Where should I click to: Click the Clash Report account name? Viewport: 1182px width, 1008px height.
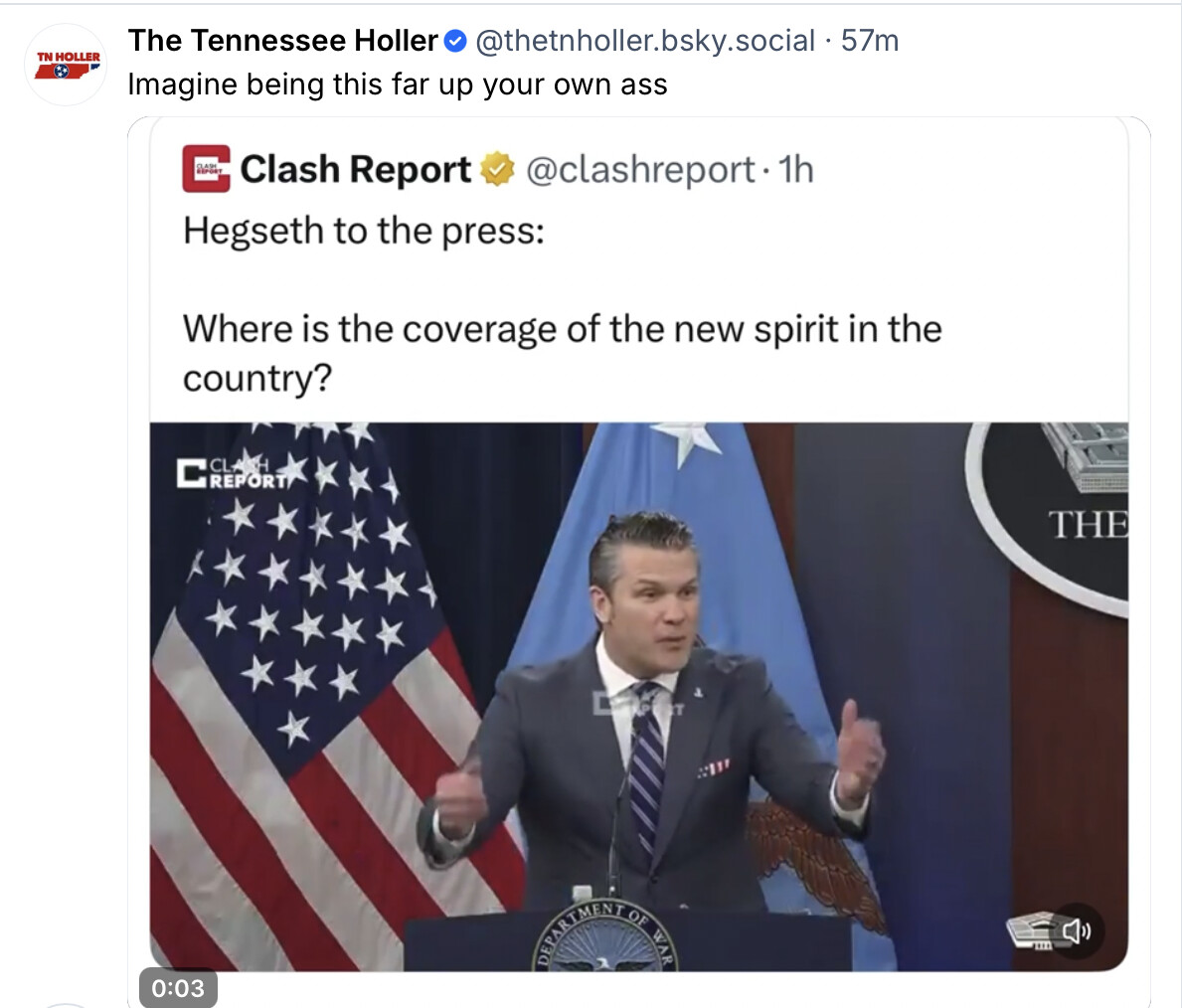(356, 170)
